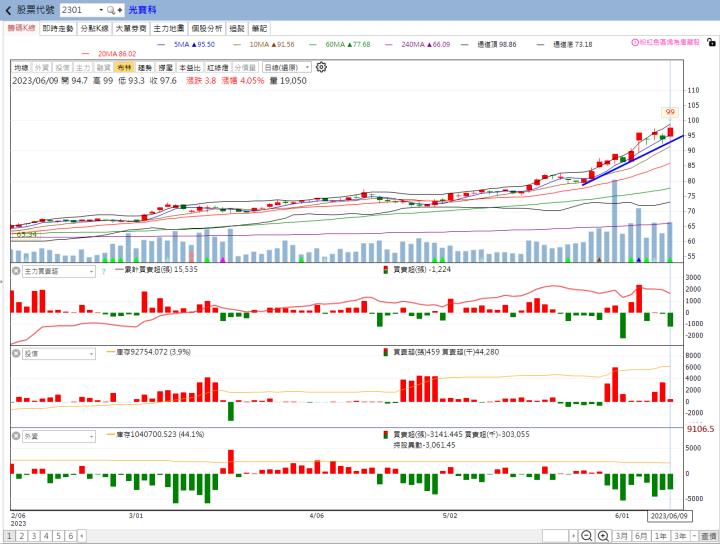Toggle the 均線 indicator button

pos(21,67)
